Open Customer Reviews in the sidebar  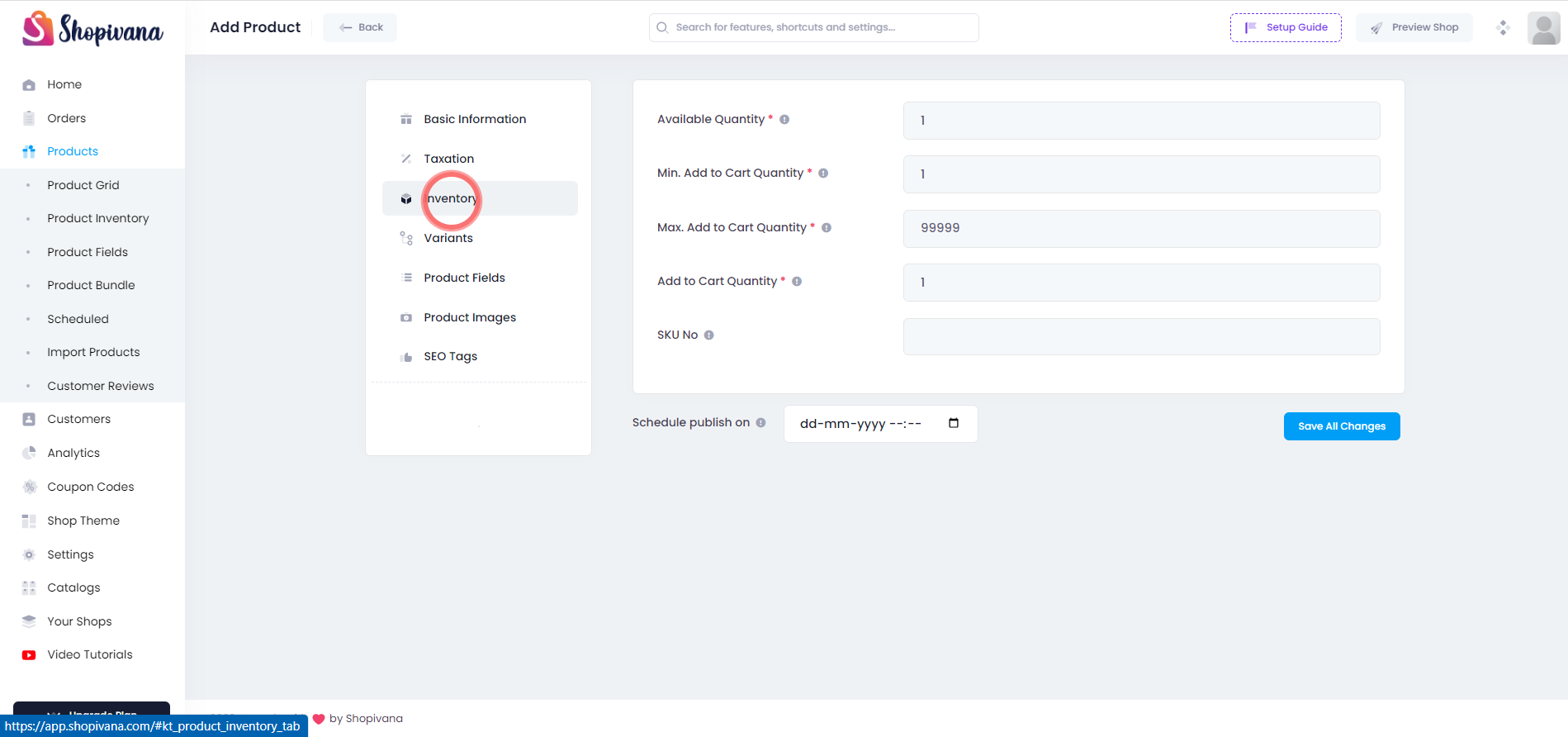tap(101, 386)
